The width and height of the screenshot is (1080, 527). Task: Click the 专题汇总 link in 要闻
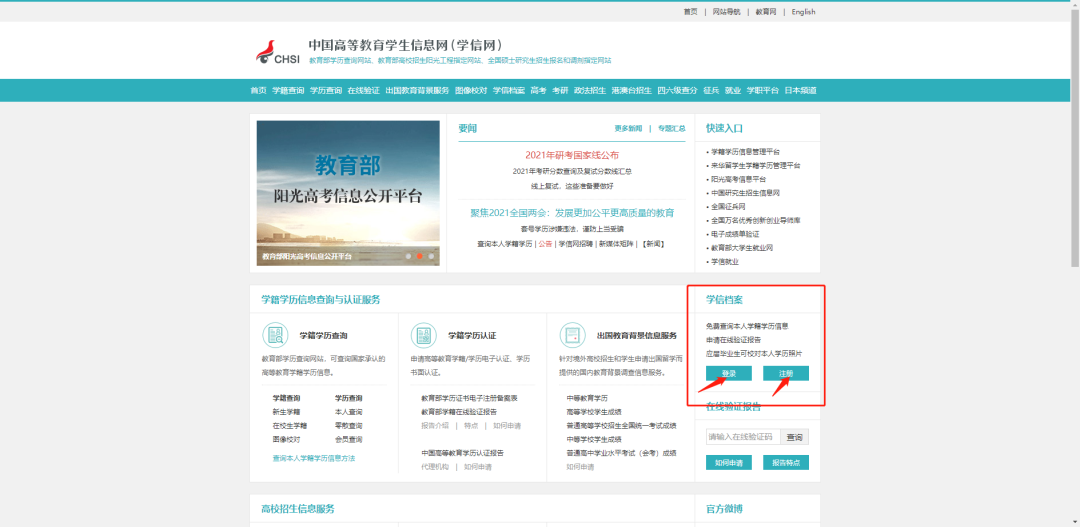[x=672, y=128]
